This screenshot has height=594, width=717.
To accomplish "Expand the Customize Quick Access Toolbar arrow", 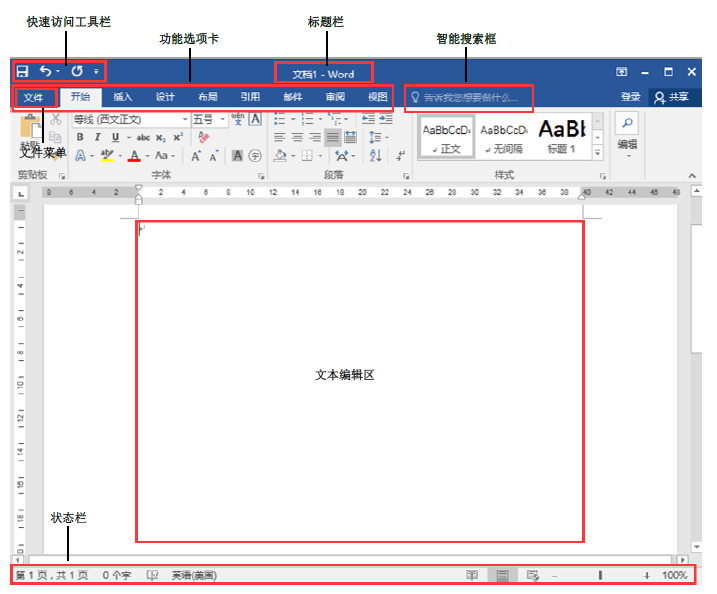I will pos(96,72).
